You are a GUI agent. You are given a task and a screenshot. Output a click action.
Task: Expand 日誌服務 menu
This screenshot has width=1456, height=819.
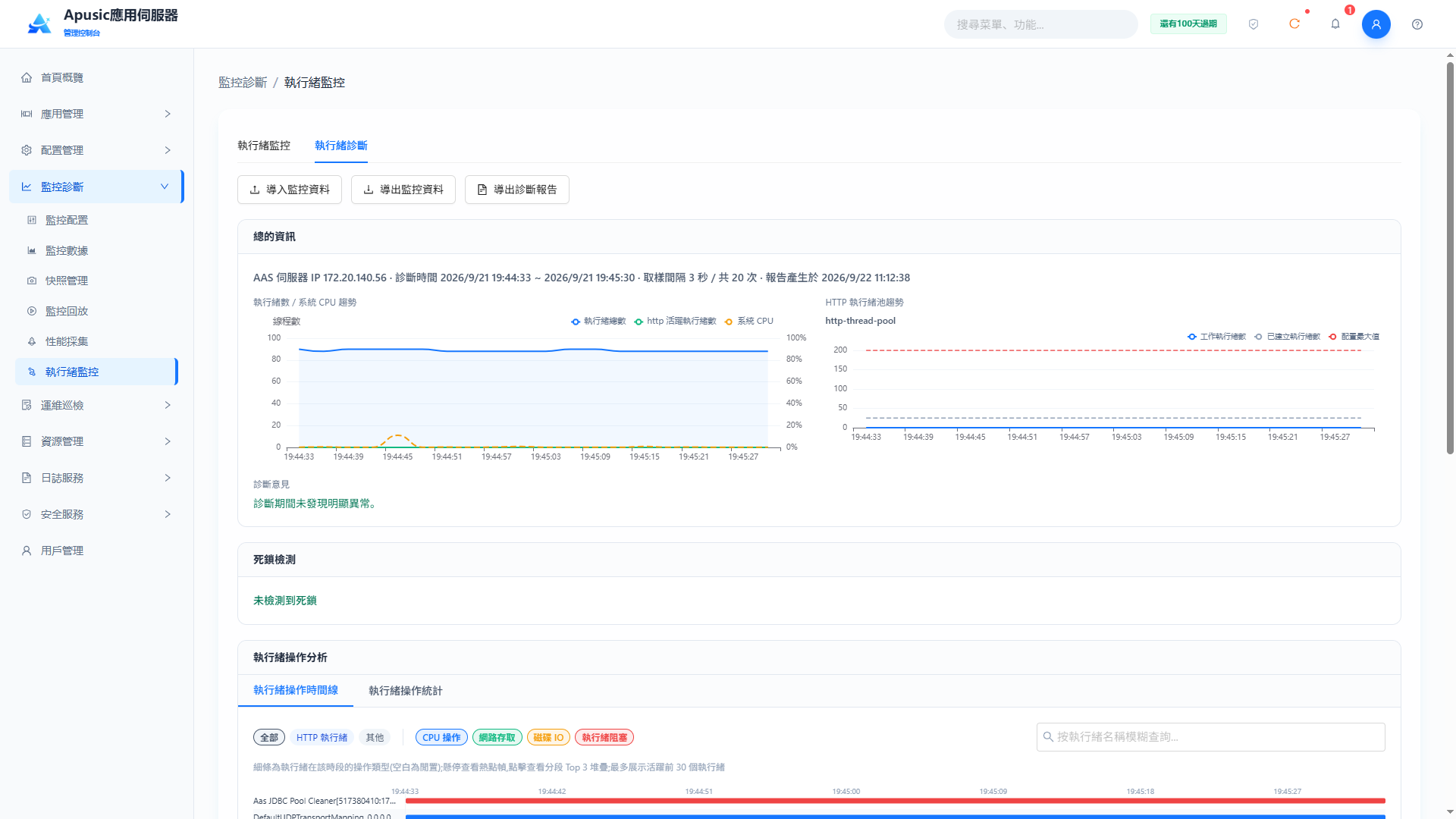(97, 478)
